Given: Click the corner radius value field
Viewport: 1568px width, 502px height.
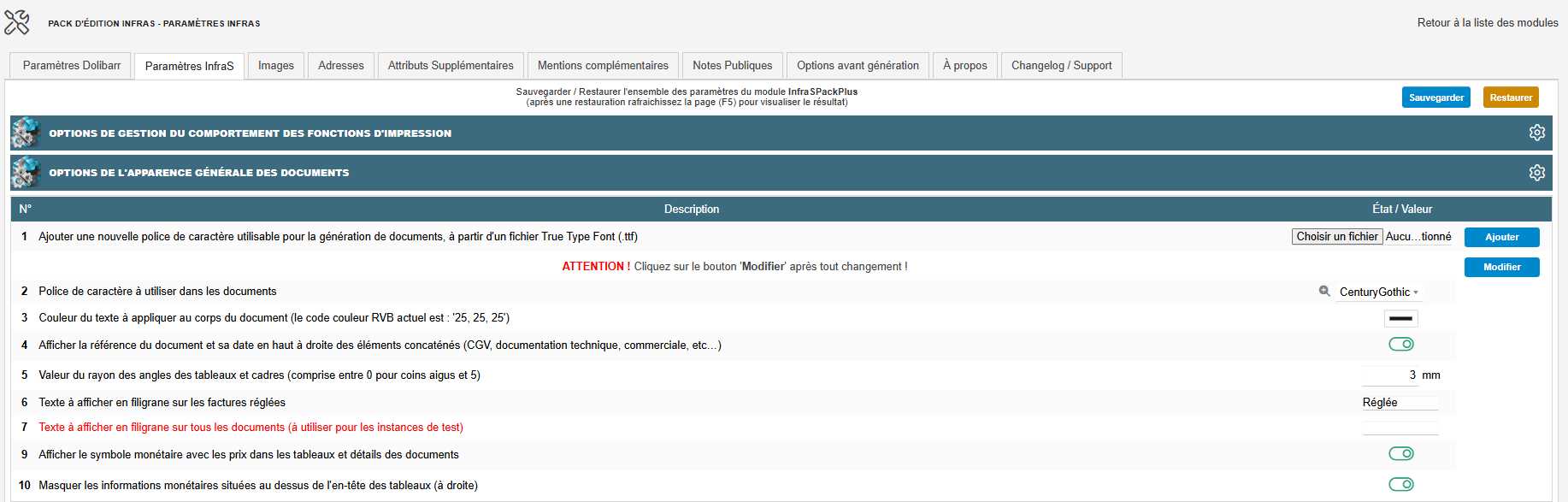Looking at the screenshot, I should (x=1389, y=375).
